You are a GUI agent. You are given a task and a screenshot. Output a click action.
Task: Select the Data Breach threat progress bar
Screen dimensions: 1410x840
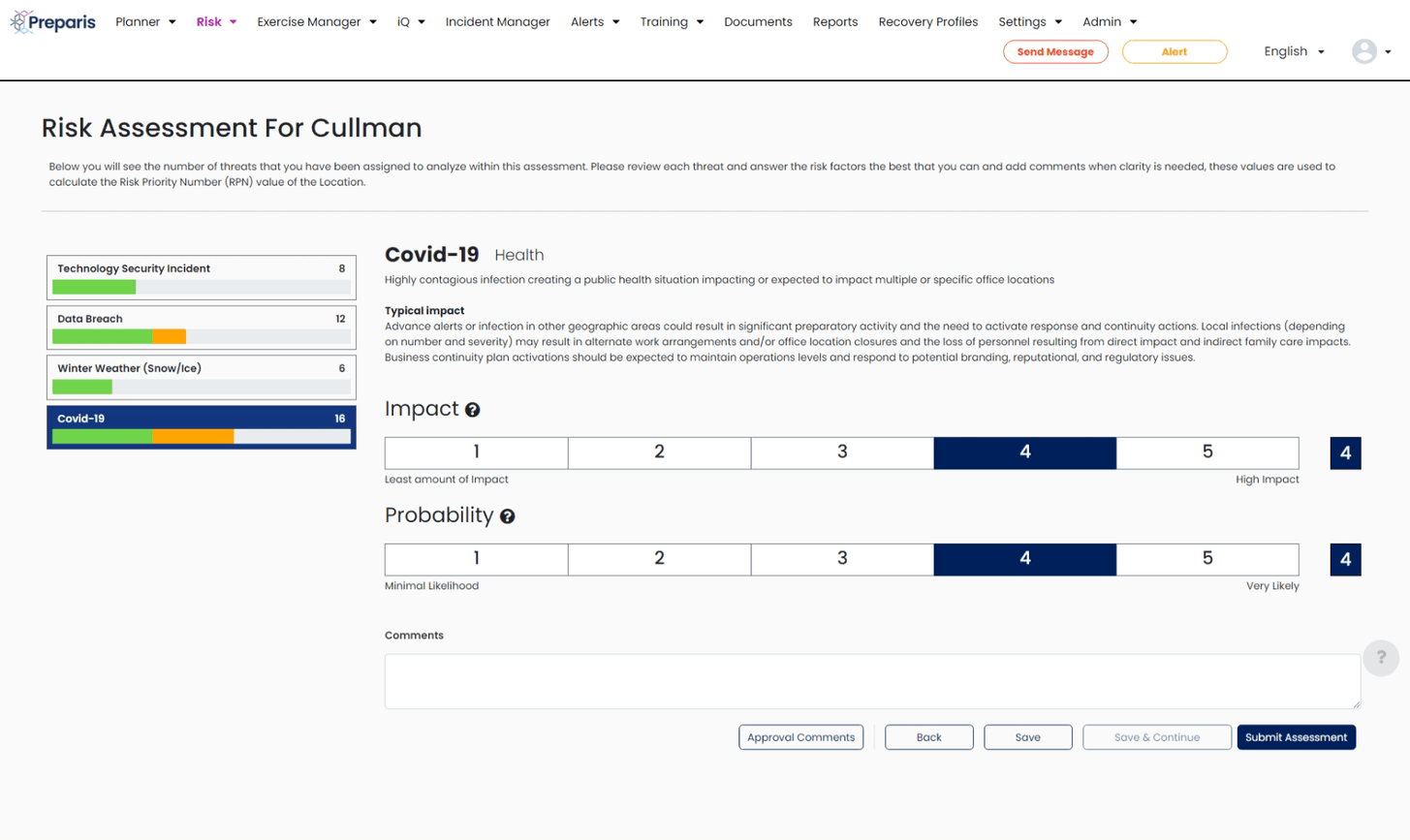(x=201, y=336)
